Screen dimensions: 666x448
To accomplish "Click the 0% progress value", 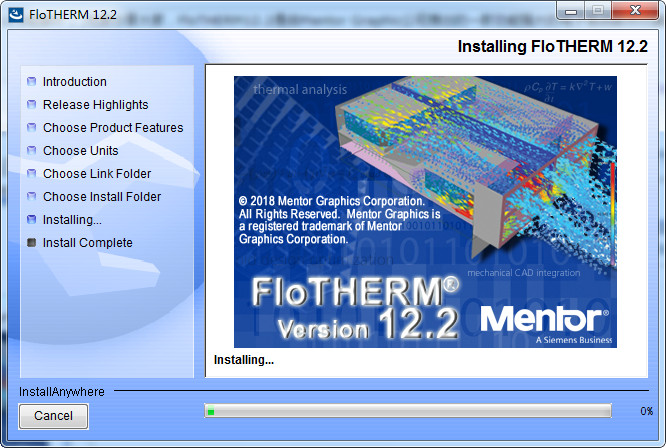I will point(646,411).
